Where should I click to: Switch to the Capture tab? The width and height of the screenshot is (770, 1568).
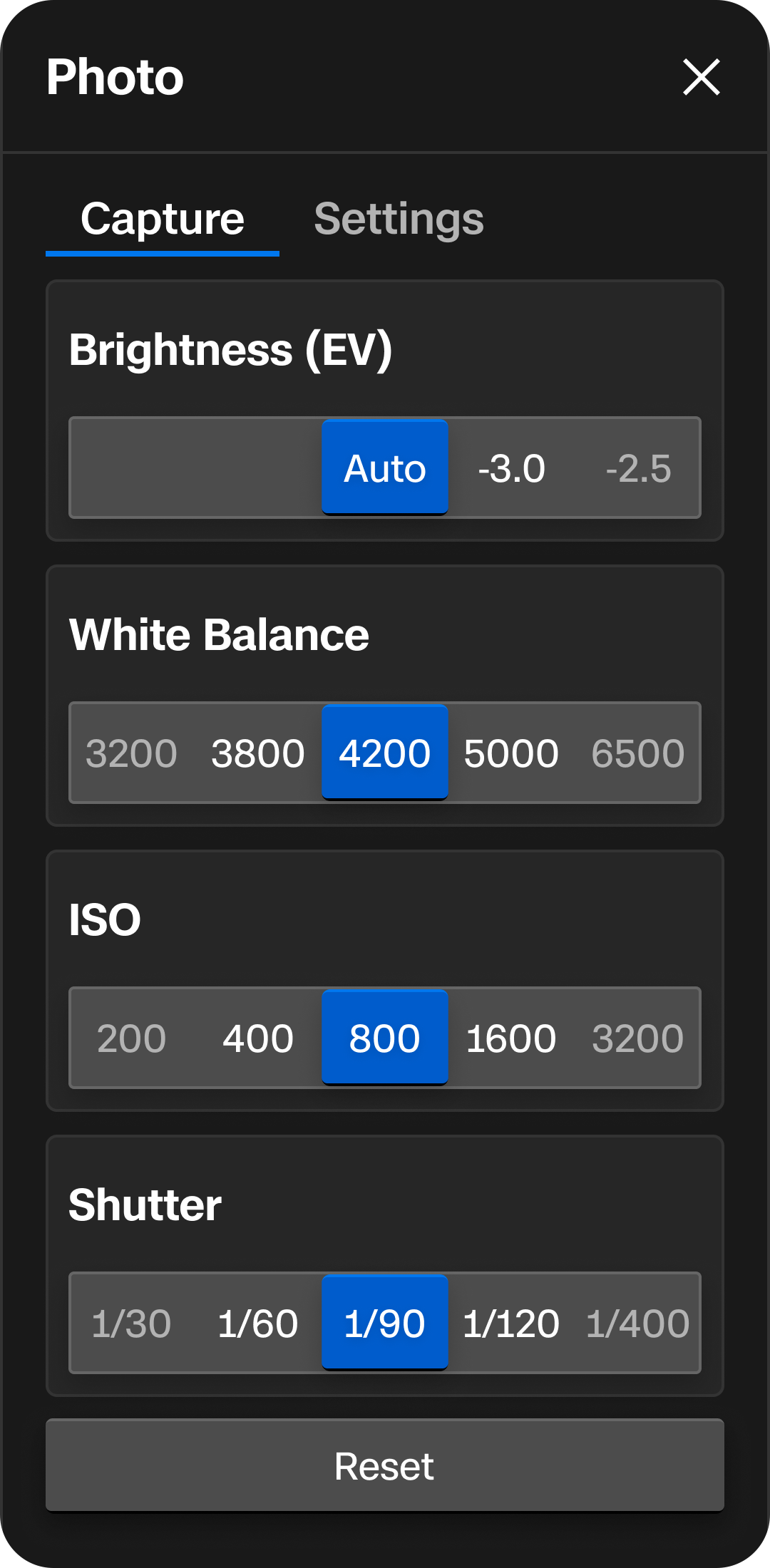point(163,219)
